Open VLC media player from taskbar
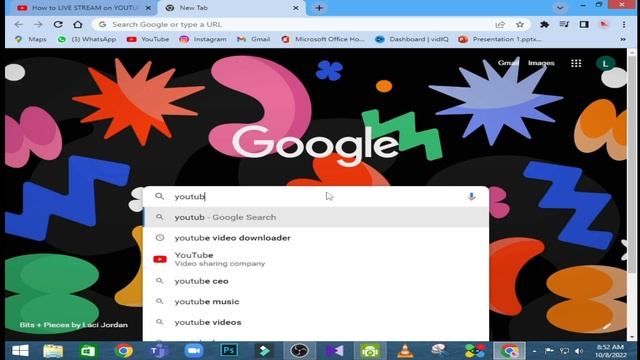Image resolution: width=640 pixels, height=360 pixels. (x=405, y=351)
